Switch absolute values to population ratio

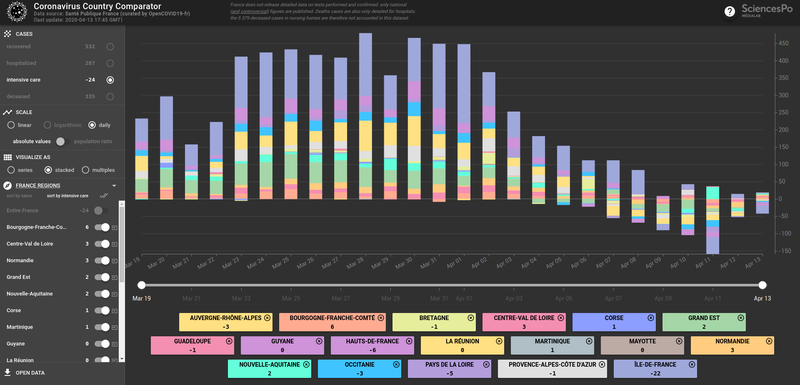[x=61, y=141]
